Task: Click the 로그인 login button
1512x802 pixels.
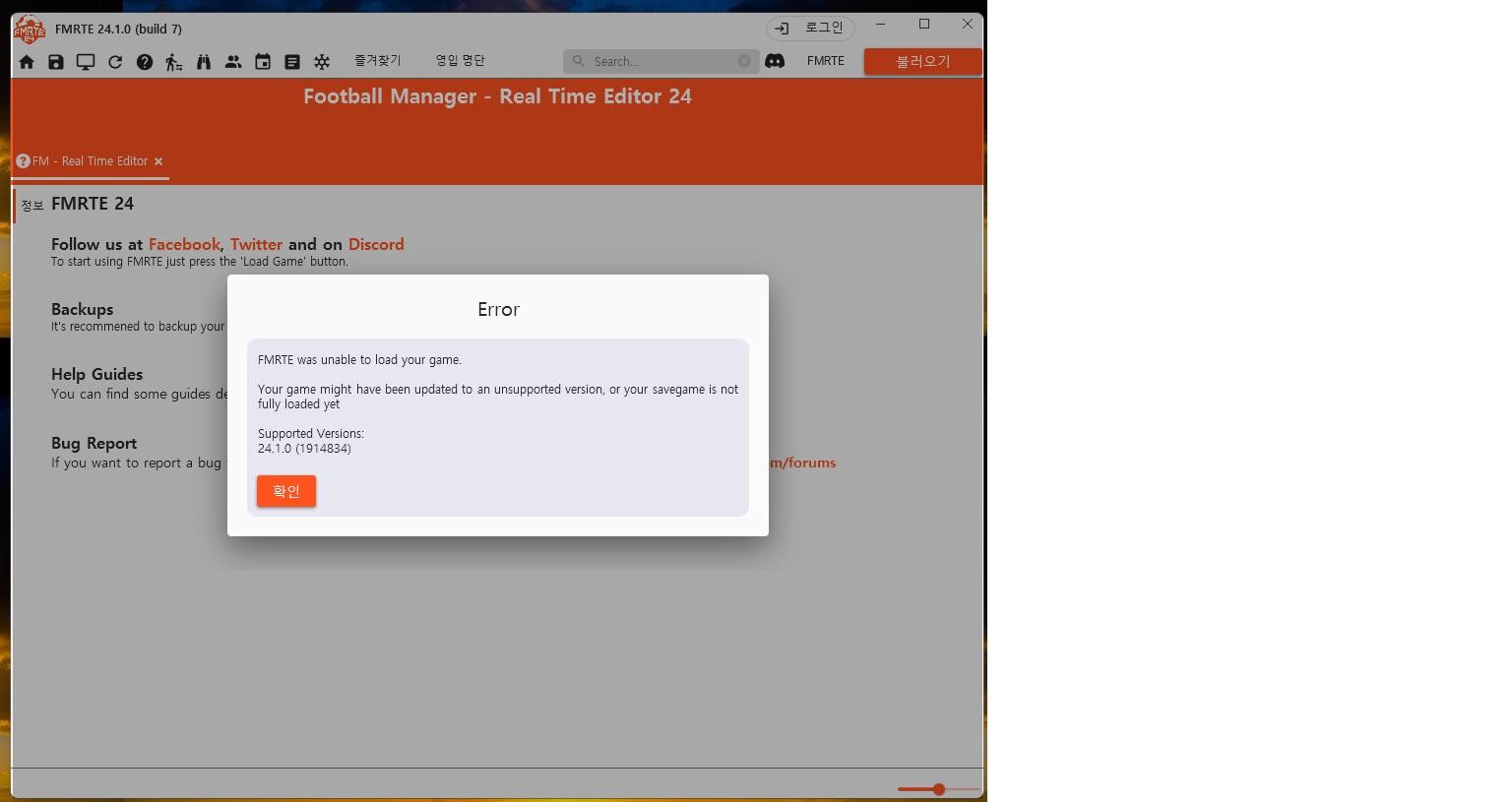Action: (810, 28)
